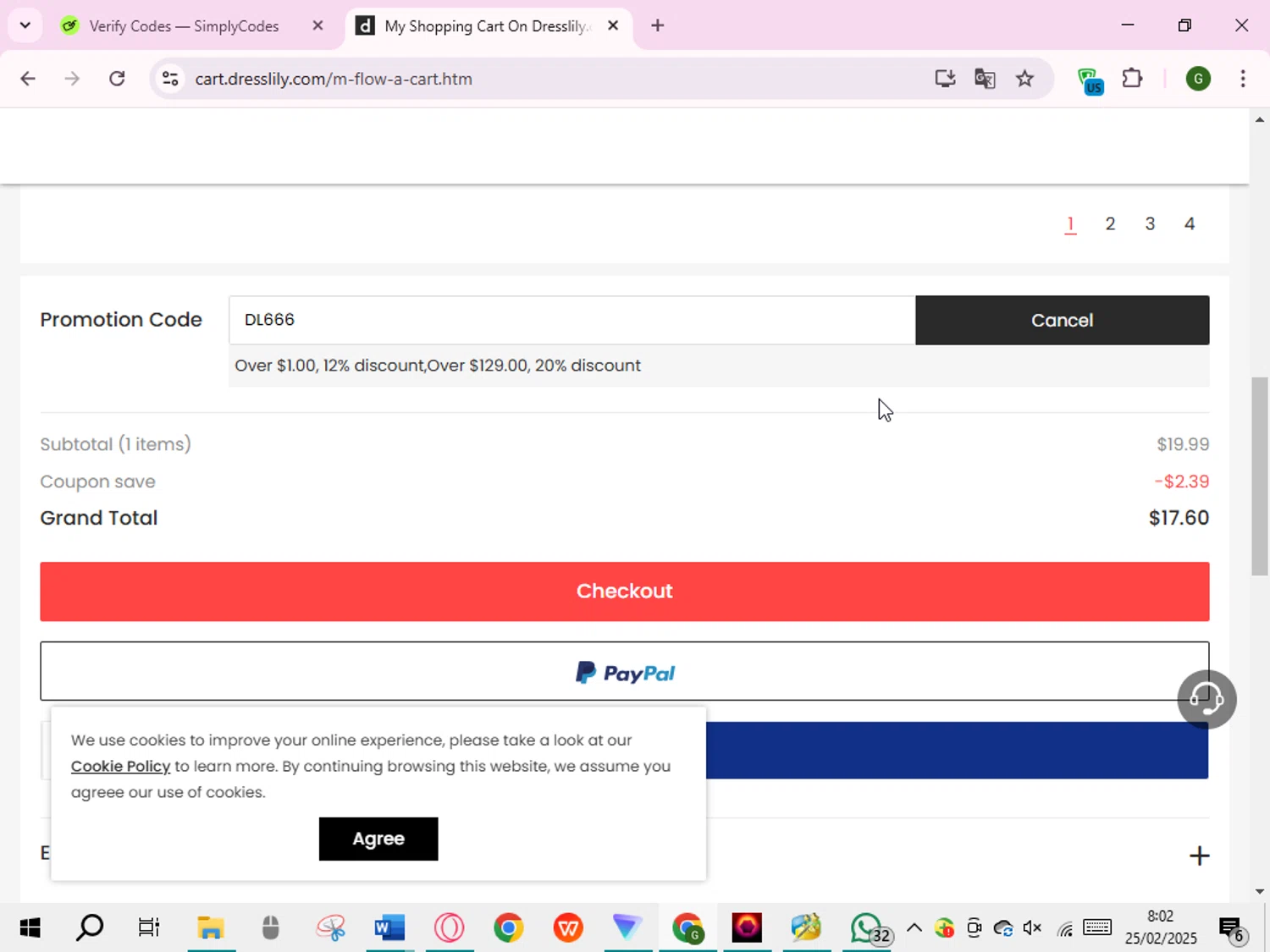The height and width of the screenshot is (952, 1270).
Task: Switch to Verify Codes SimplyCodes tab
Action: coord(184,26)
